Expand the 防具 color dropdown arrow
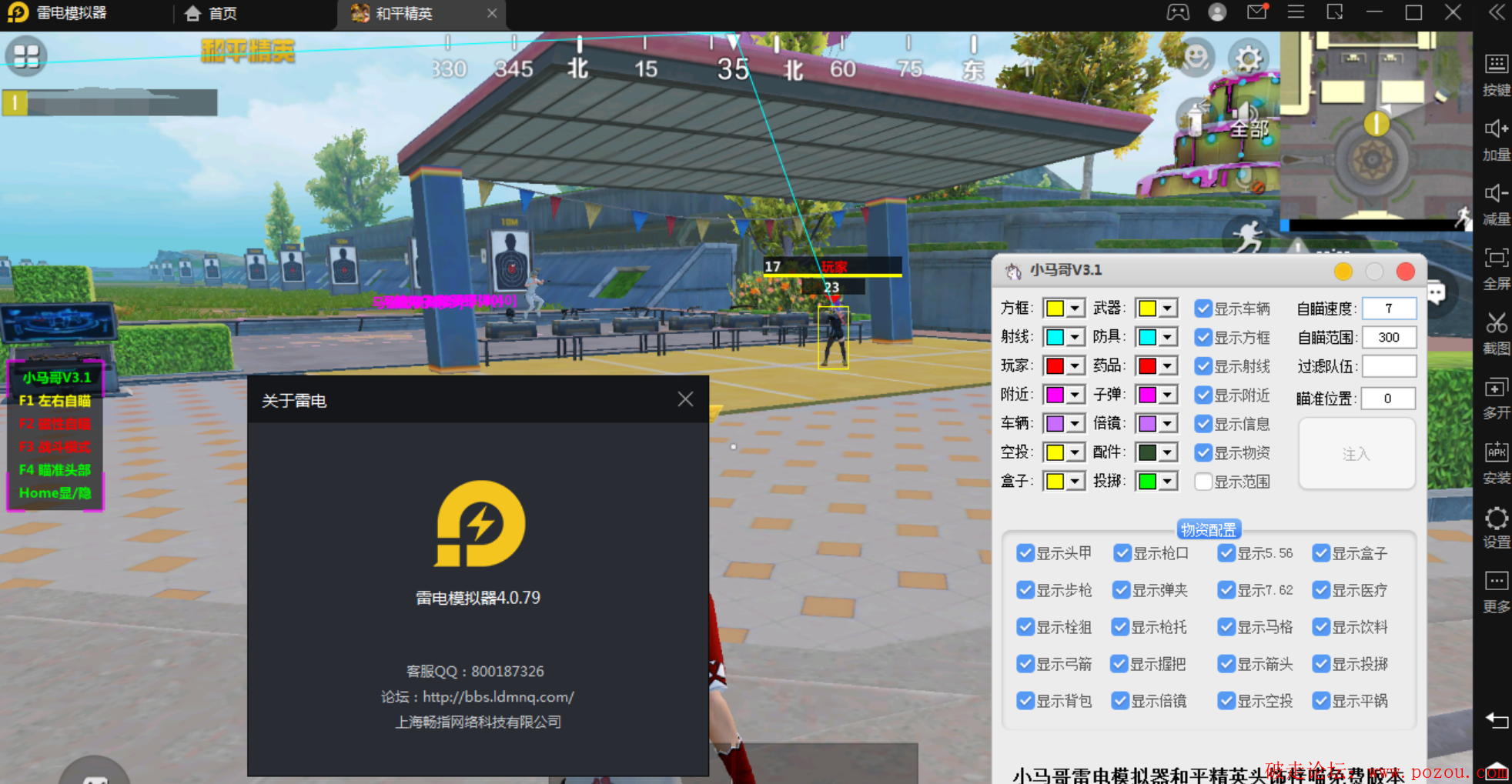The height and width of the screenshot is (784, 1512). (1168, 337)
